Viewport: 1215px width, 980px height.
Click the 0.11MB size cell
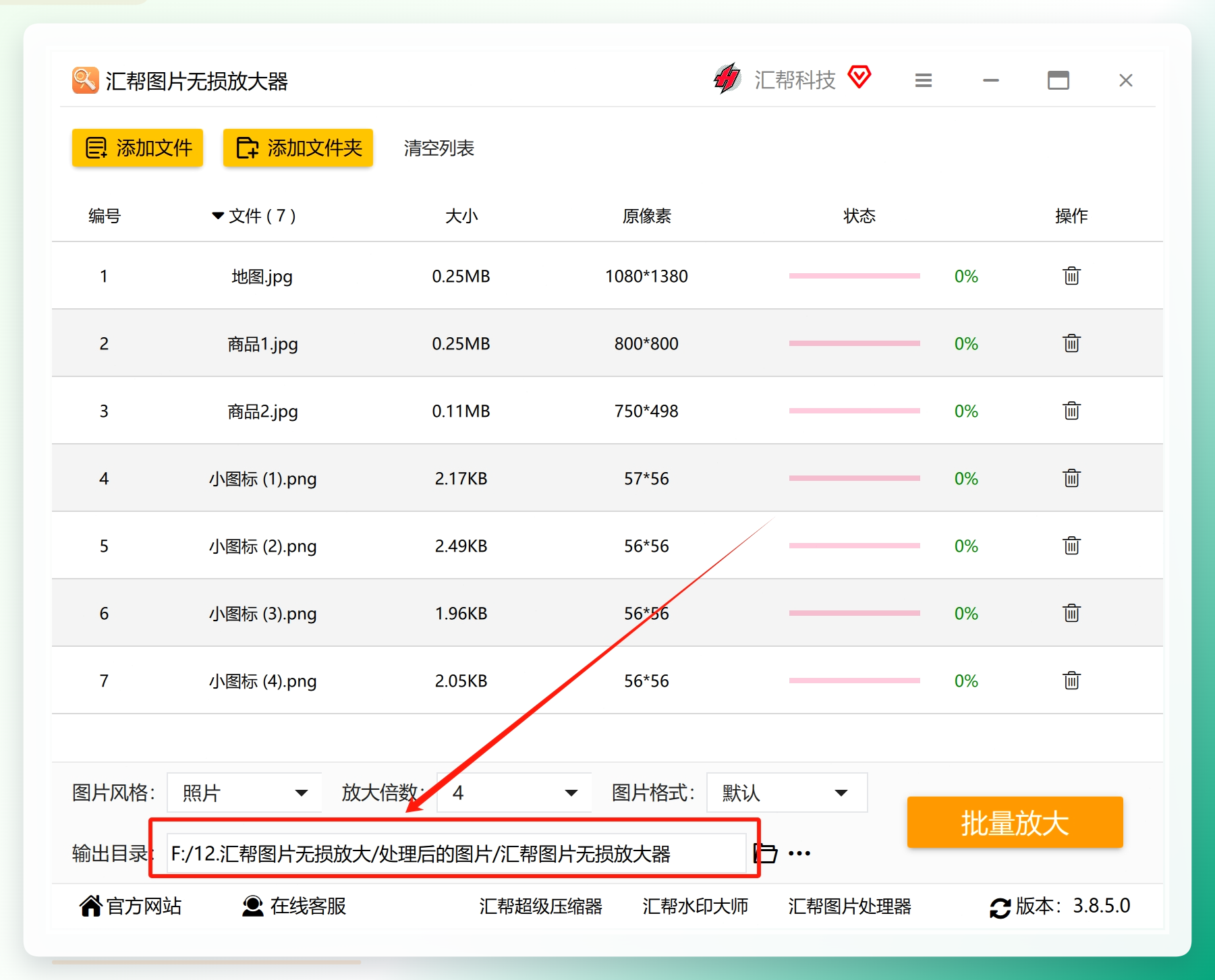point(461,411)
